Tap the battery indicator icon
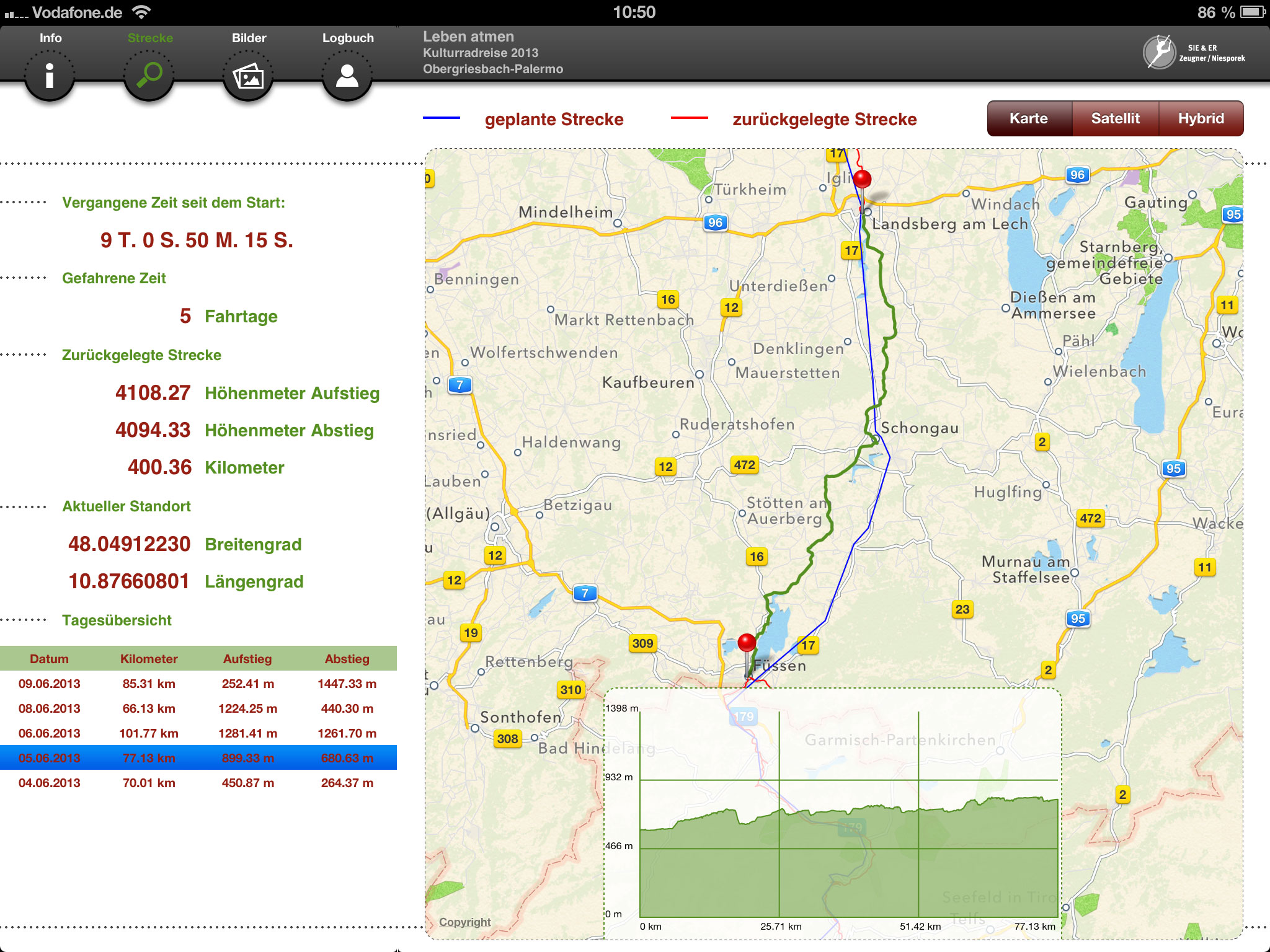This screenshot has width=1270, height=952. click(x=1253, y=12)
